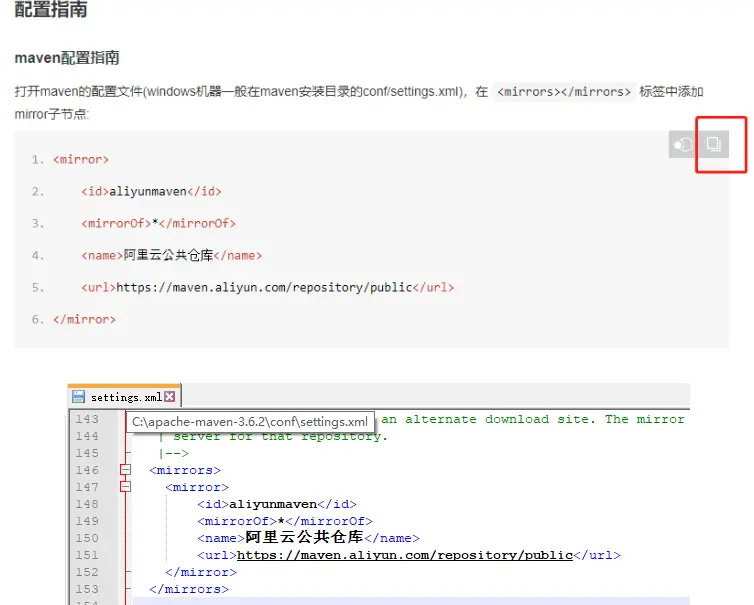
Task: Click editor line 150 name element
Action: point(308,537)
